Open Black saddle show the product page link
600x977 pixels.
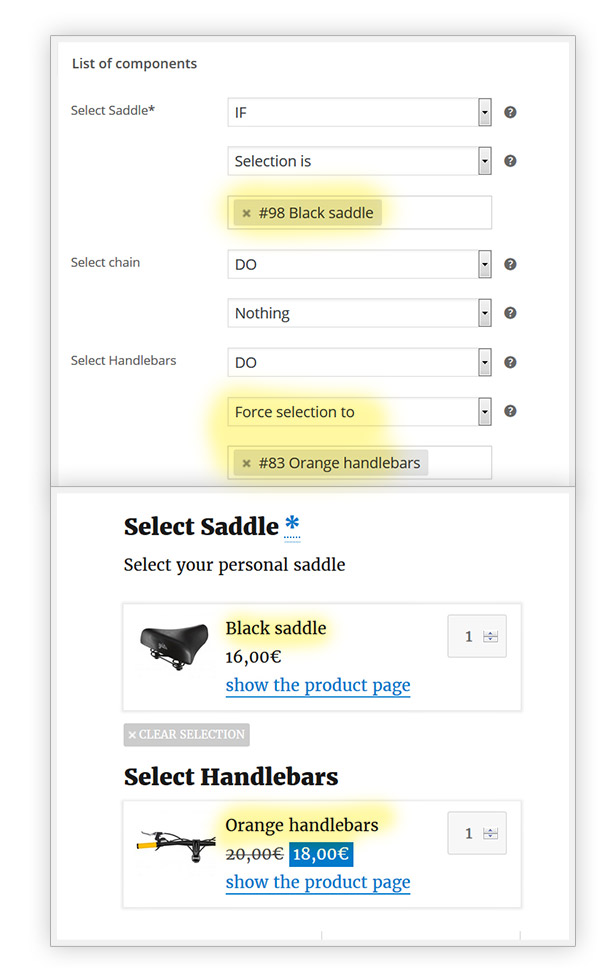318,685
